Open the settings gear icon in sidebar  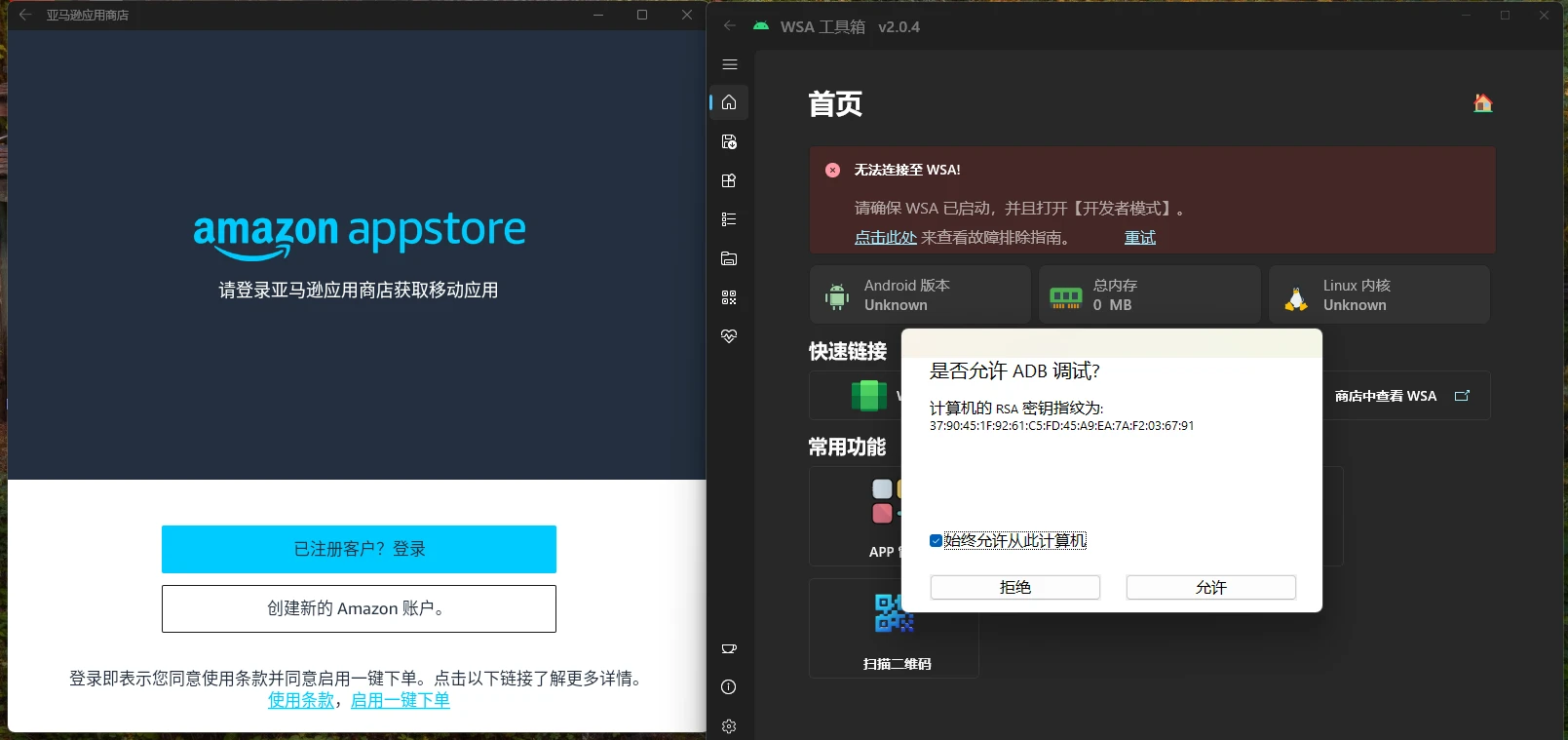[x=729, y=726]
